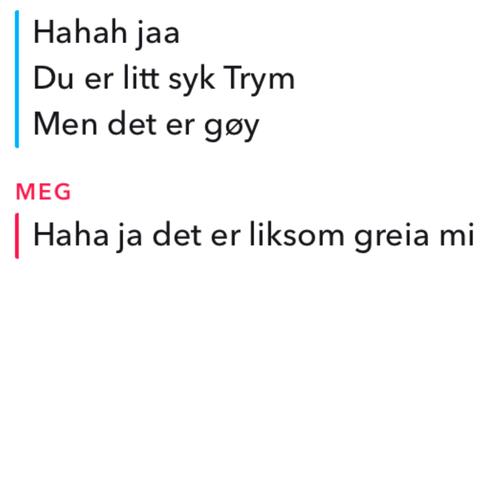Select the "Du er litt syk Trym" message
The height and width of the screenshot is (500, 500).
pos(164,79)
